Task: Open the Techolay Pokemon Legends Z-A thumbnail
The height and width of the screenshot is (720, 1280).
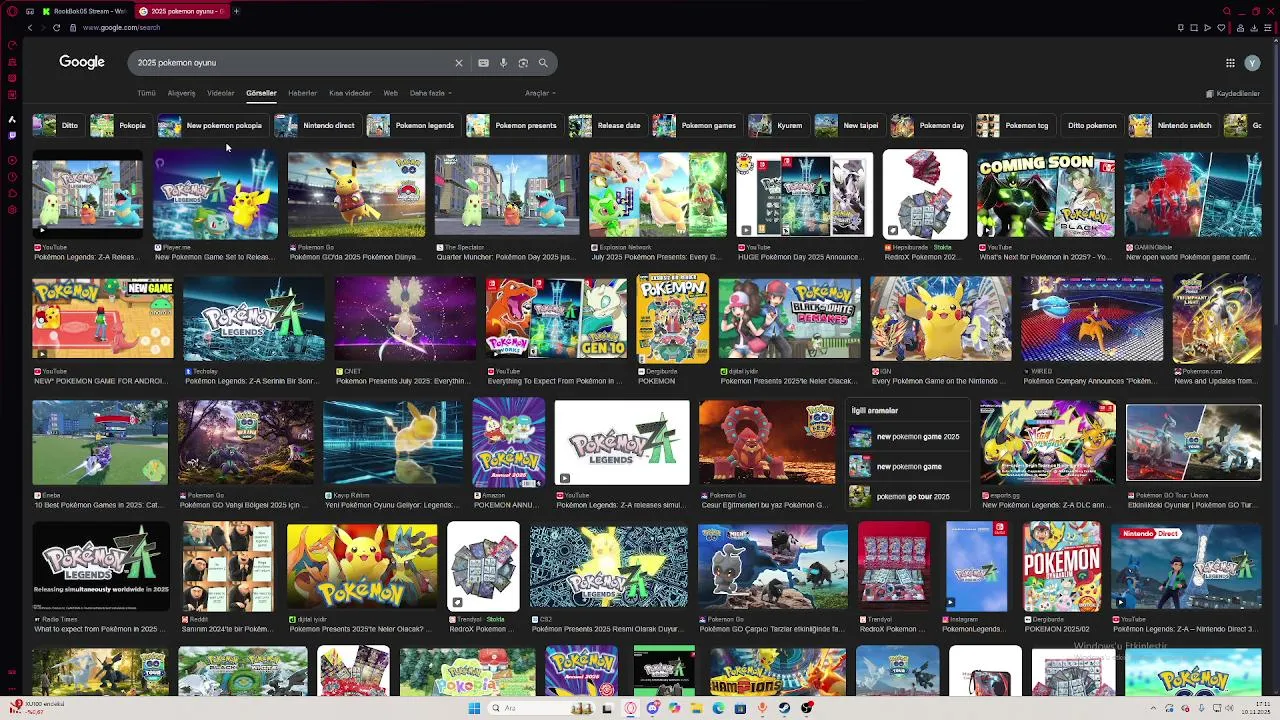Action: coord(254,319)
